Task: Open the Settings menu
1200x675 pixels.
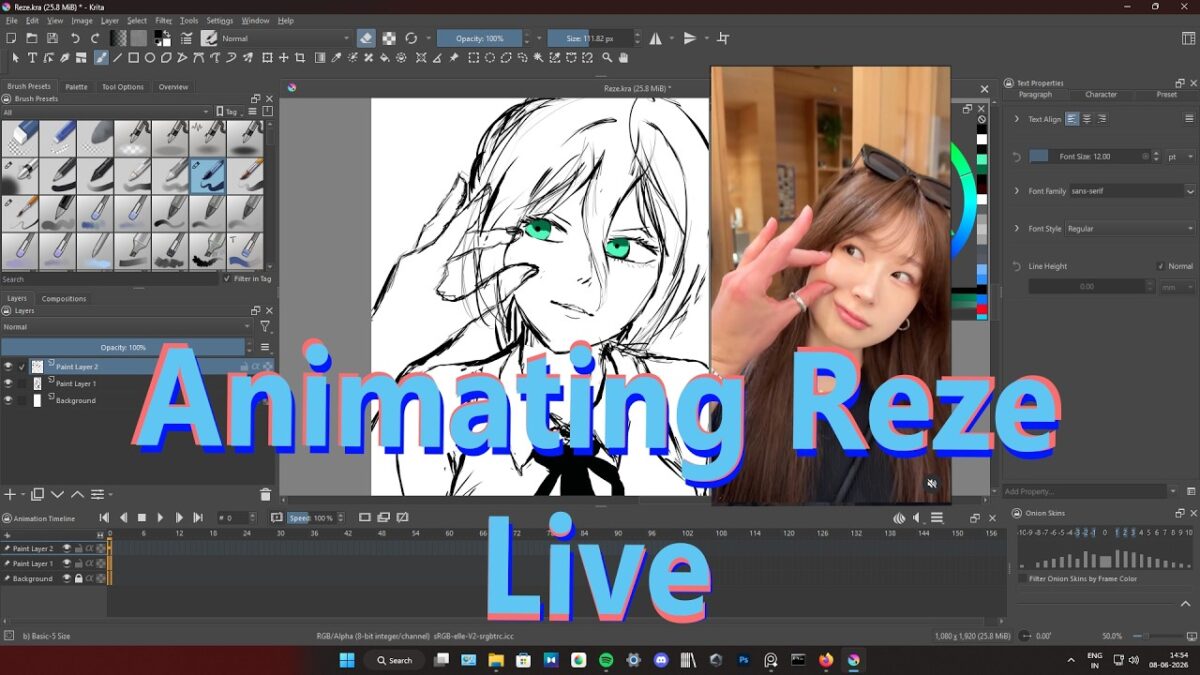Action: pos(219,20)
